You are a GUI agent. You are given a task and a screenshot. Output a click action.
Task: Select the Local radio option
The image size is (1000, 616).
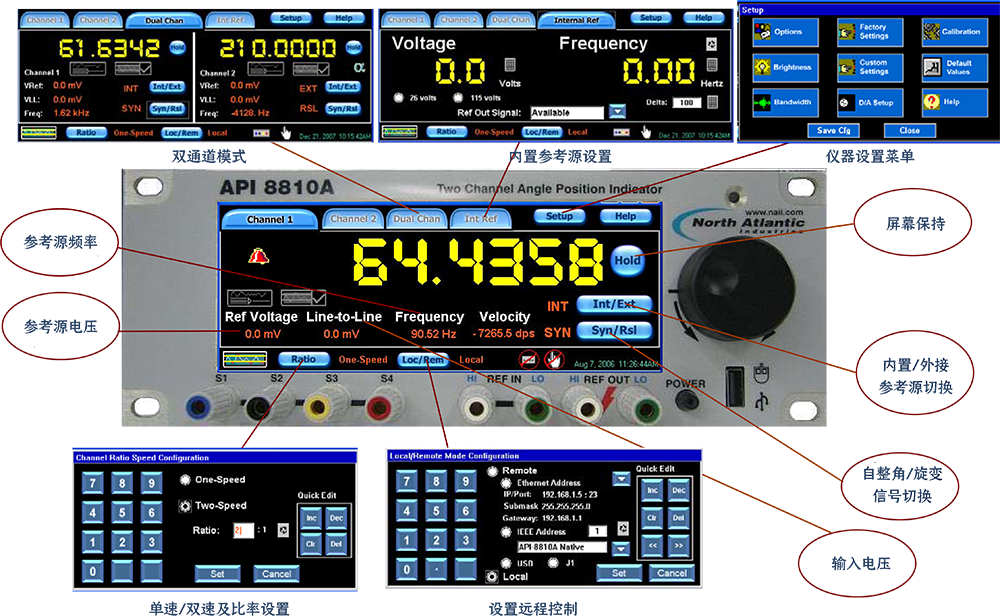(x=492, y=576)
